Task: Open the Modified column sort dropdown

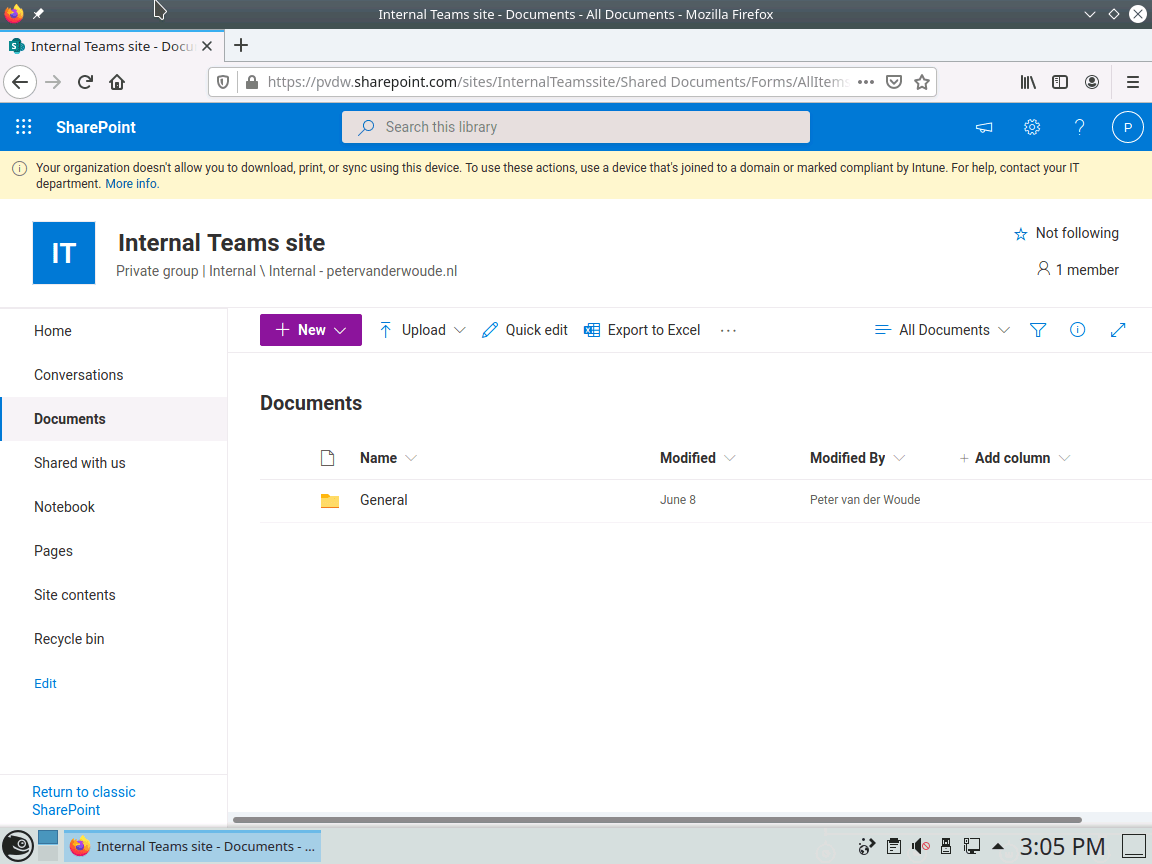Action: (730, 458)
